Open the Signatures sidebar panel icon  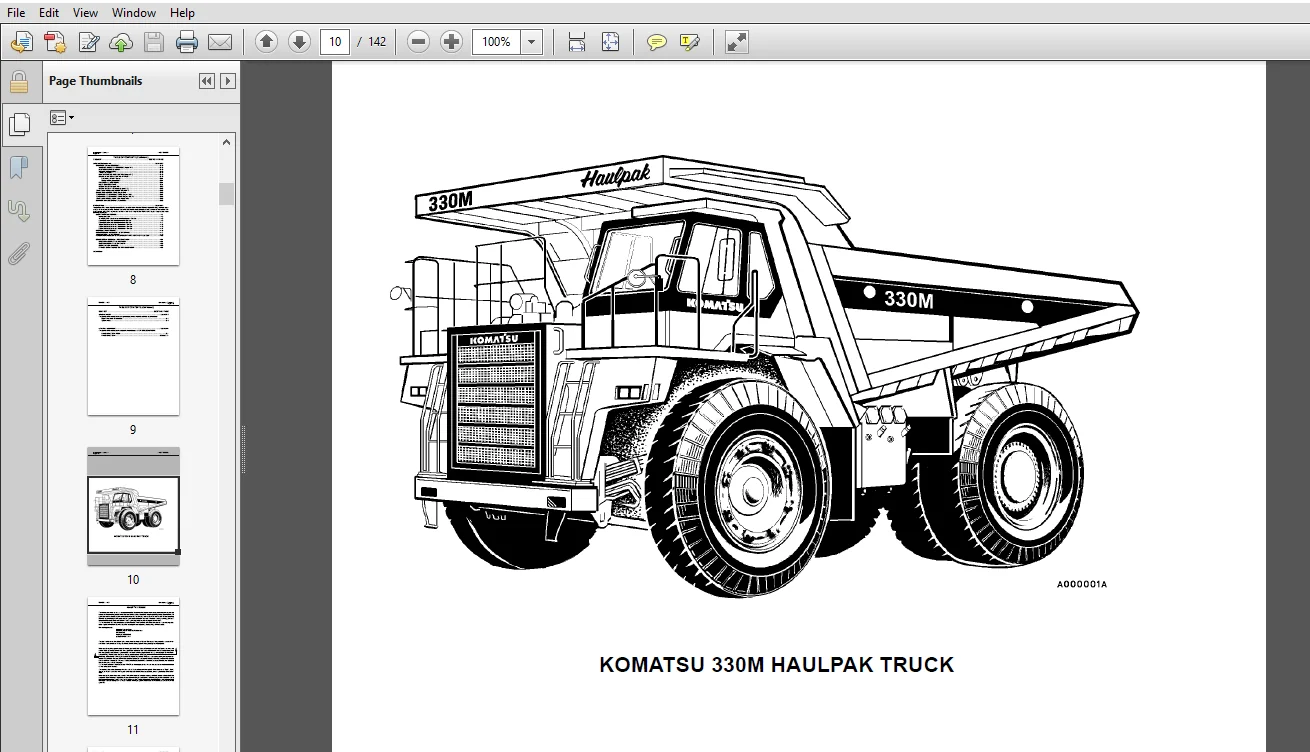coord(19,210)
